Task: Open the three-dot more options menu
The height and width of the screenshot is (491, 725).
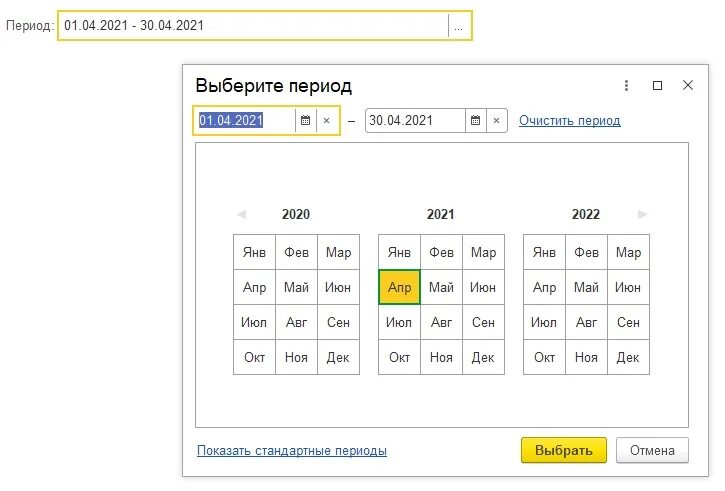Action: (x=626, y=86)
